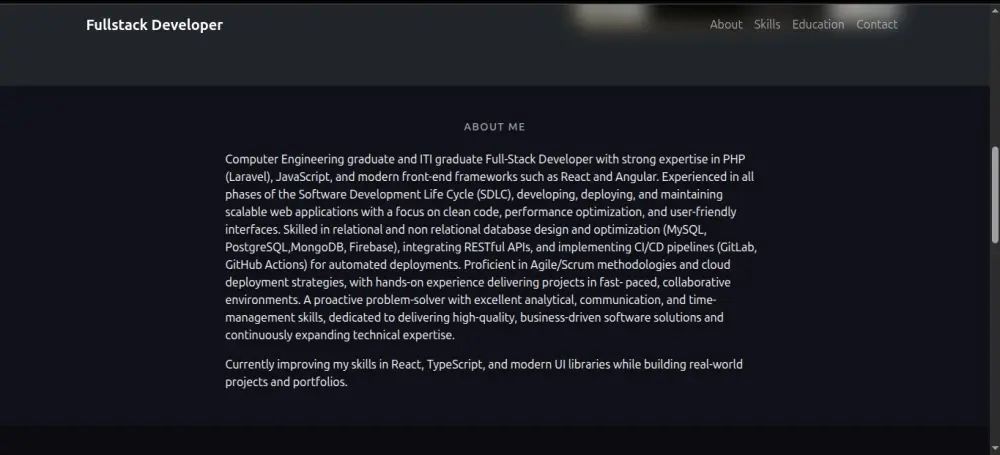Jump to Contact via the navbar
The height and width of the screenshot is (455, 1000).
click(x=877, y=25)
